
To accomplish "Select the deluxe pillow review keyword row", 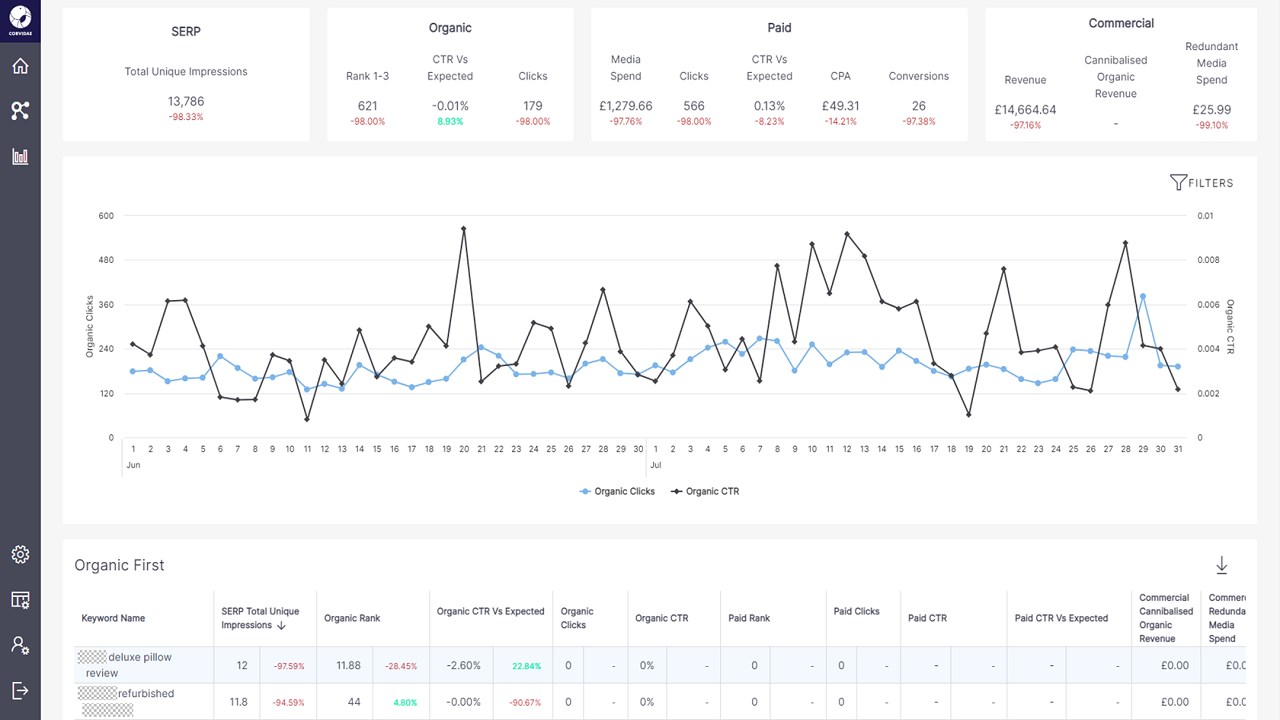I will pos(660,665).
